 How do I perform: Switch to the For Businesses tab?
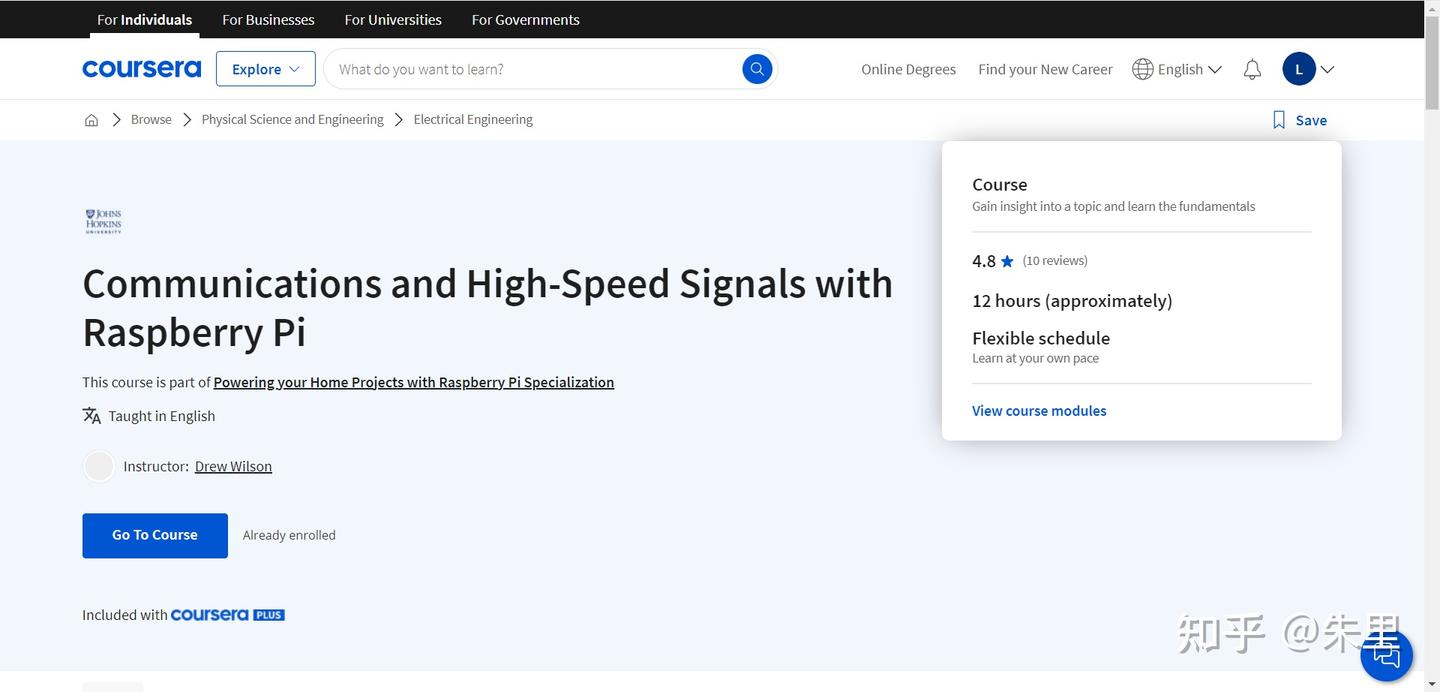[x=268, y=19]
